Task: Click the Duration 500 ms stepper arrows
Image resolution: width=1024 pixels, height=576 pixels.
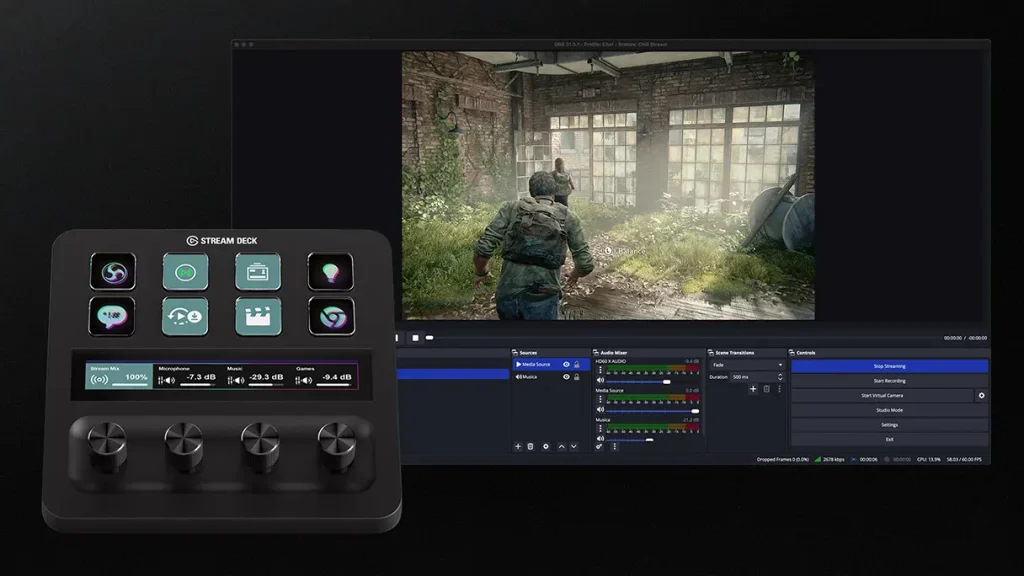Action: pyautogui.click(x=780, y=377)
